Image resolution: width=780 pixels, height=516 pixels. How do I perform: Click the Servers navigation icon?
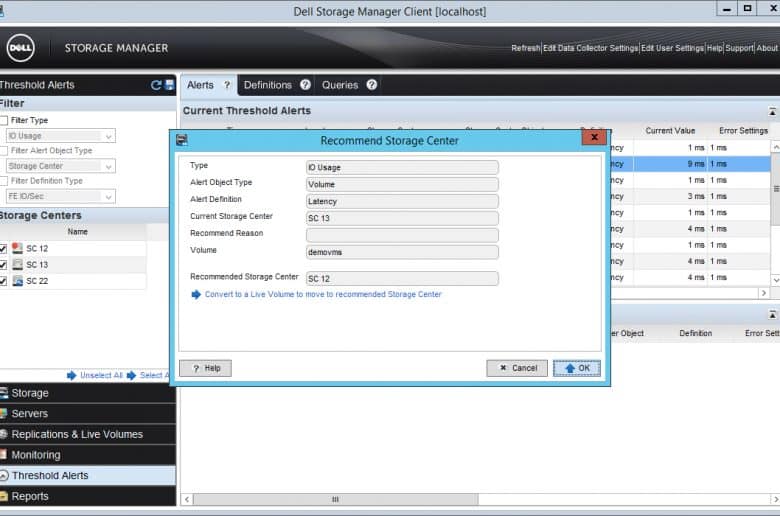(4, 413)
